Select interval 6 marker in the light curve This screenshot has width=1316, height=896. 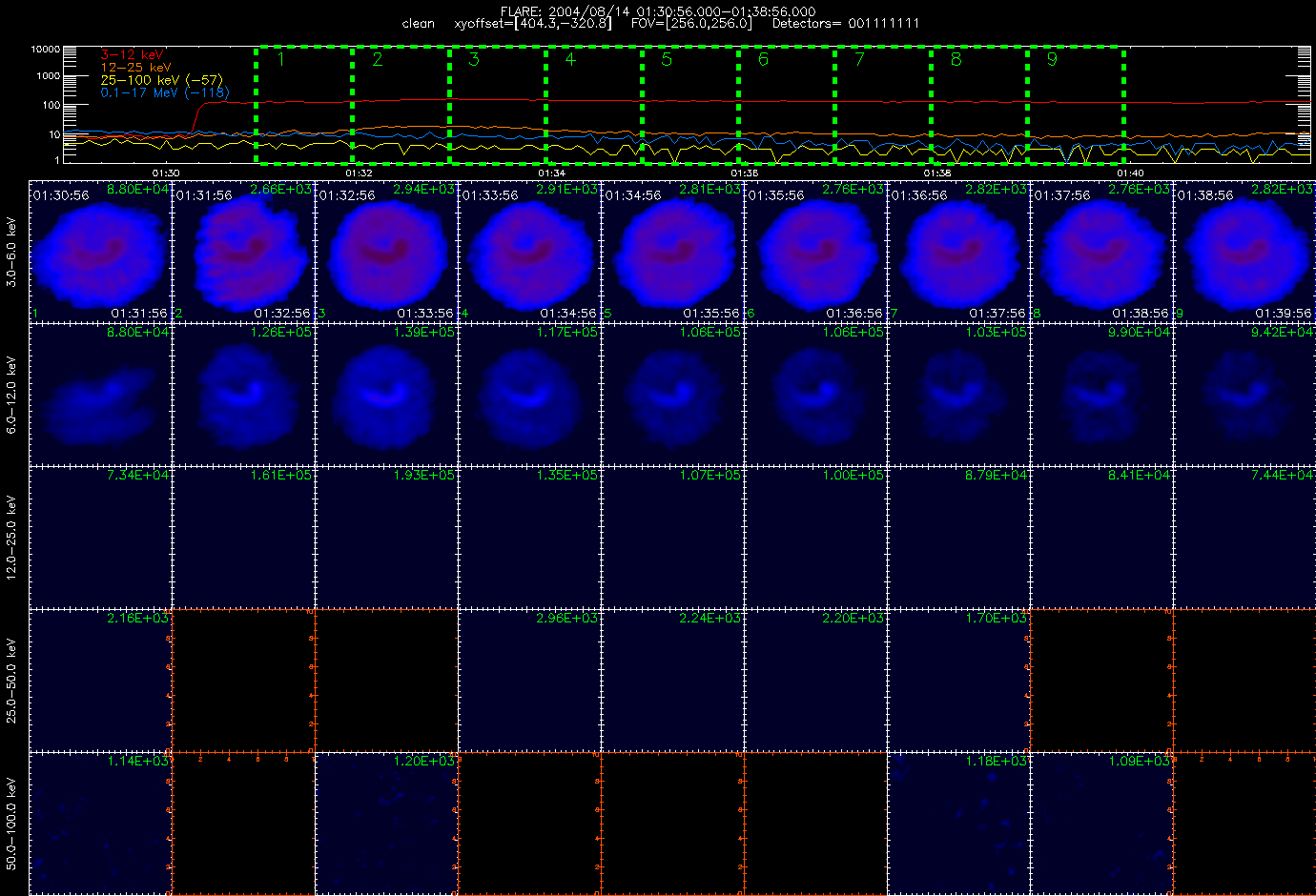pyautogui.click(x=763, y=59)
